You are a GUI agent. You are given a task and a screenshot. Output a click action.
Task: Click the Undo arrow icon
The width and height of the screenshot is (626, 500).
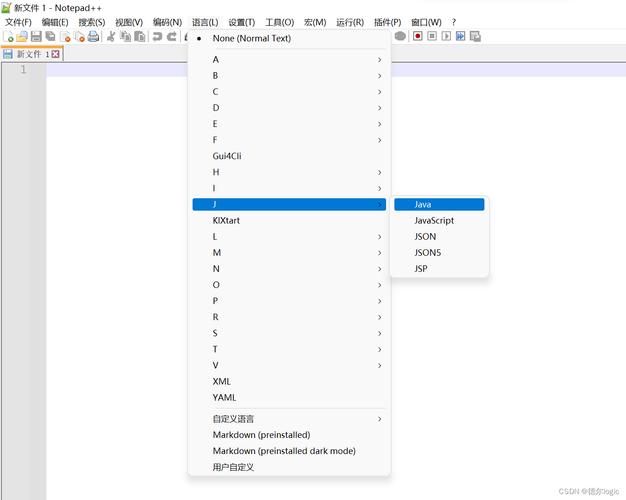click(x=157, y=37)
